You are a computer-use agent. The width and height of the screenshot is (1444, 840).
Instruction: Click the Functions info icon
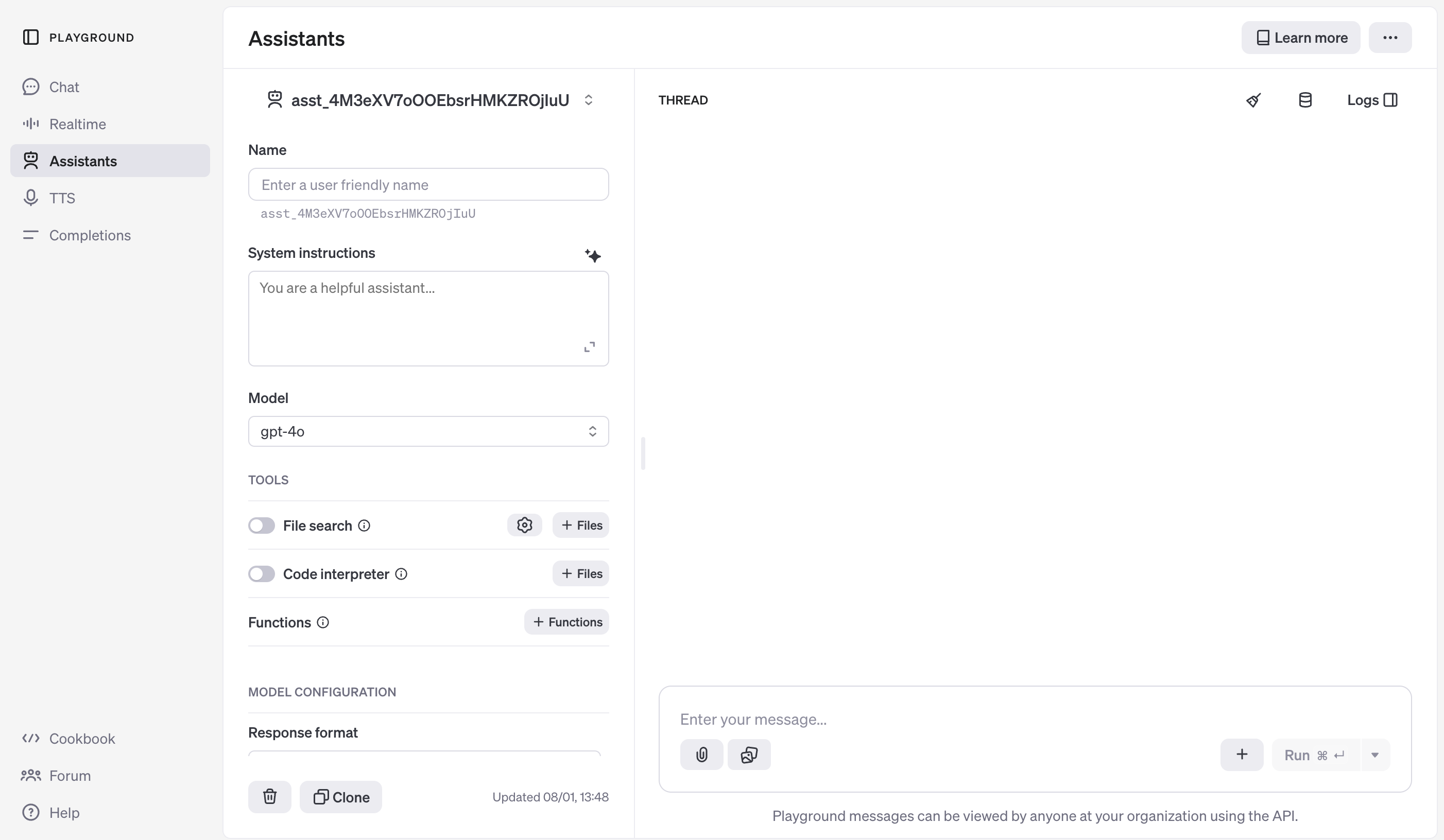[x=323, y=622]
